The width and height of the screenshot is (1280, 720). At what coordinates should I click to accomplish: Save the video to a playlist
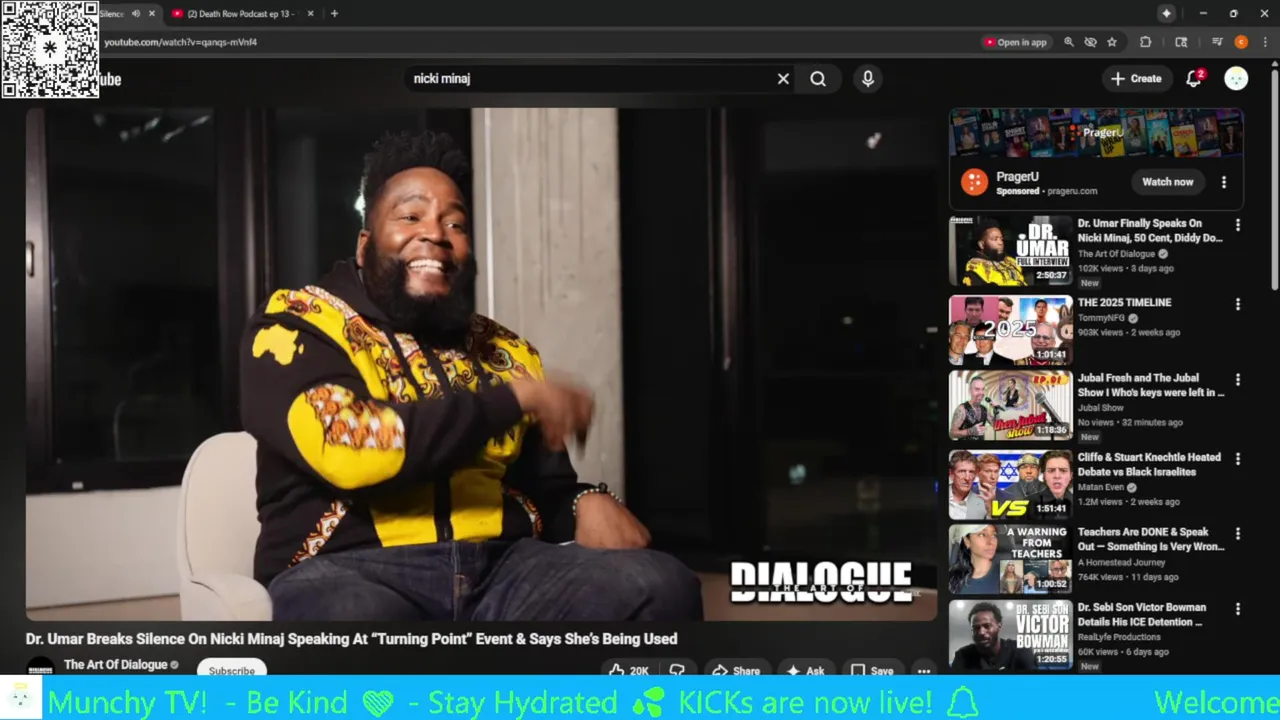click(x=872, y=670)
